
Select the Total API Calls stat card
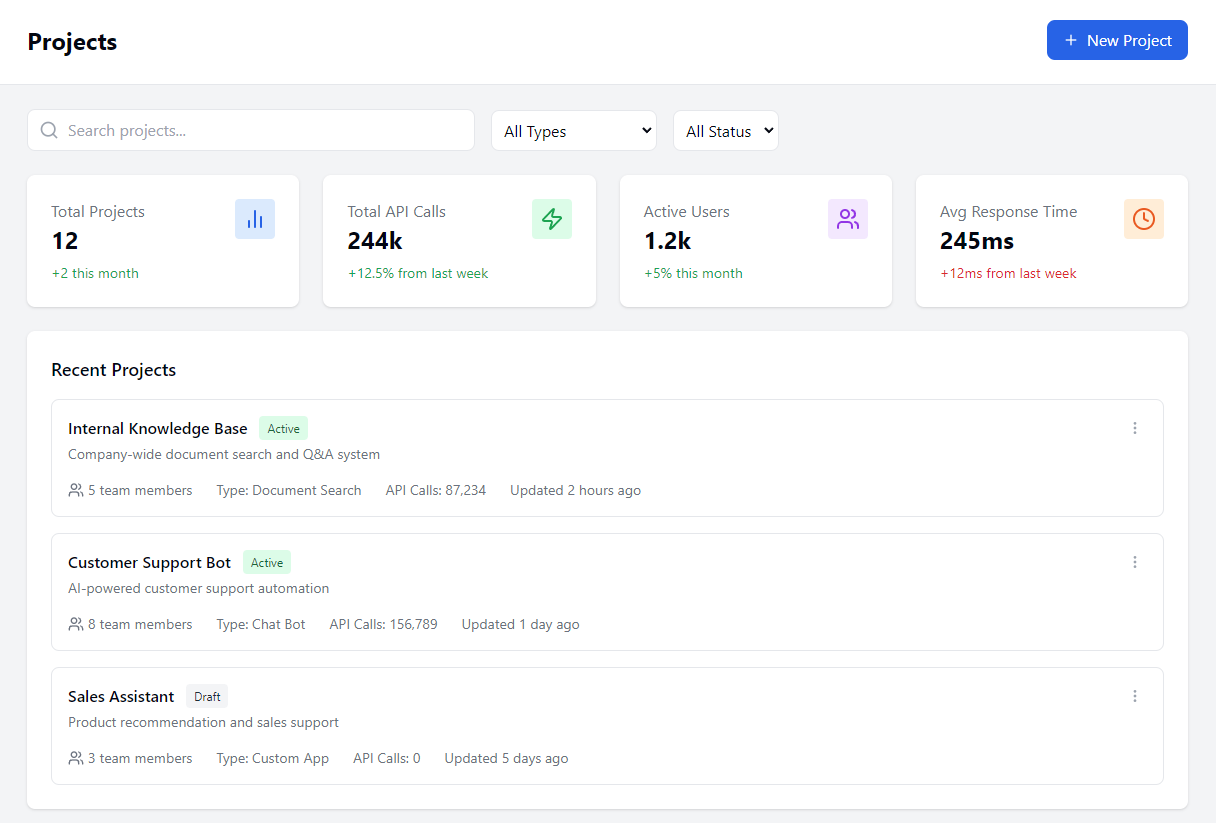[459, 241]
